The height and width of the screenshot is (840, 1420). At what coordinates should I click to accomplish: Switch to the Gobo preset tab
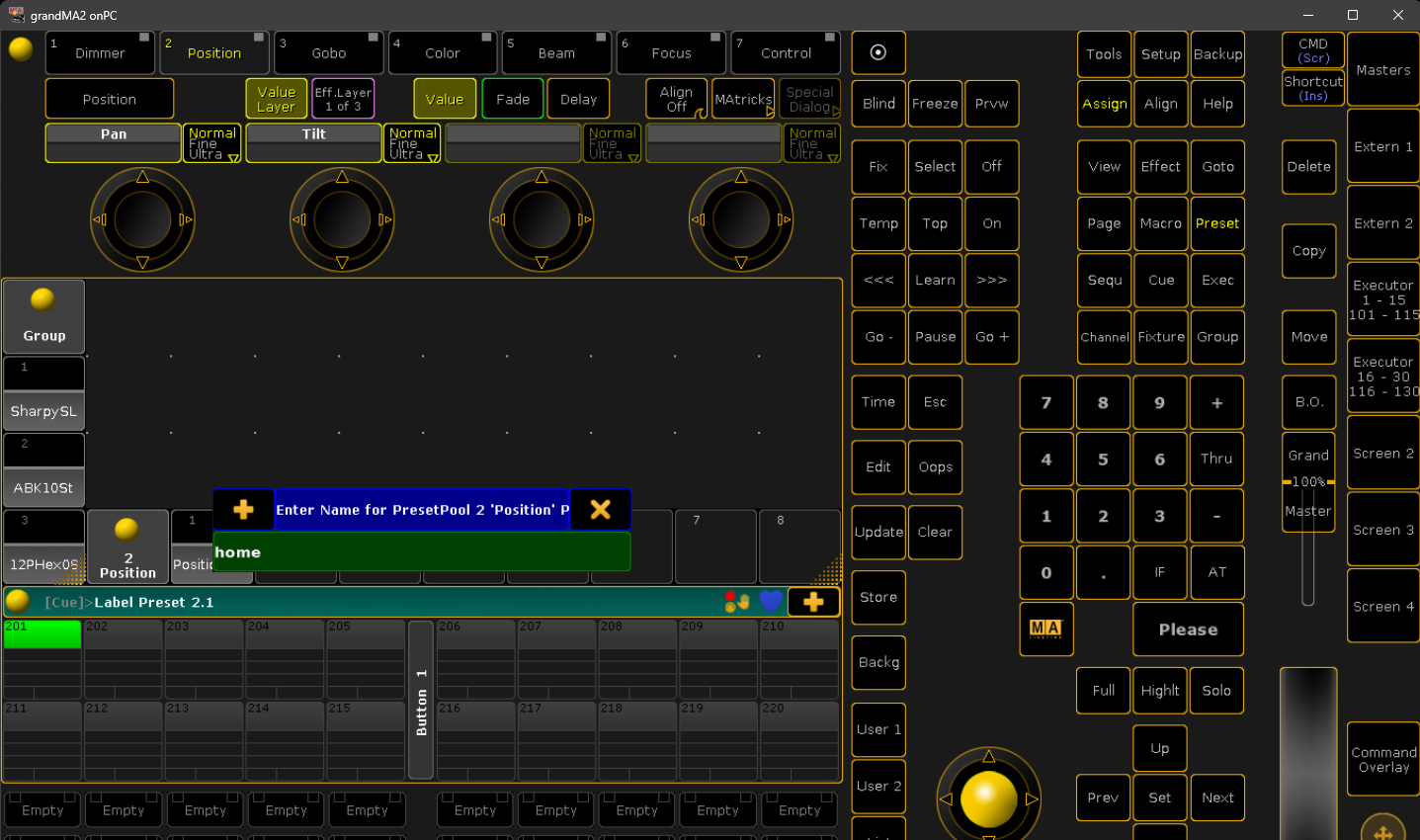coord(328,52)
